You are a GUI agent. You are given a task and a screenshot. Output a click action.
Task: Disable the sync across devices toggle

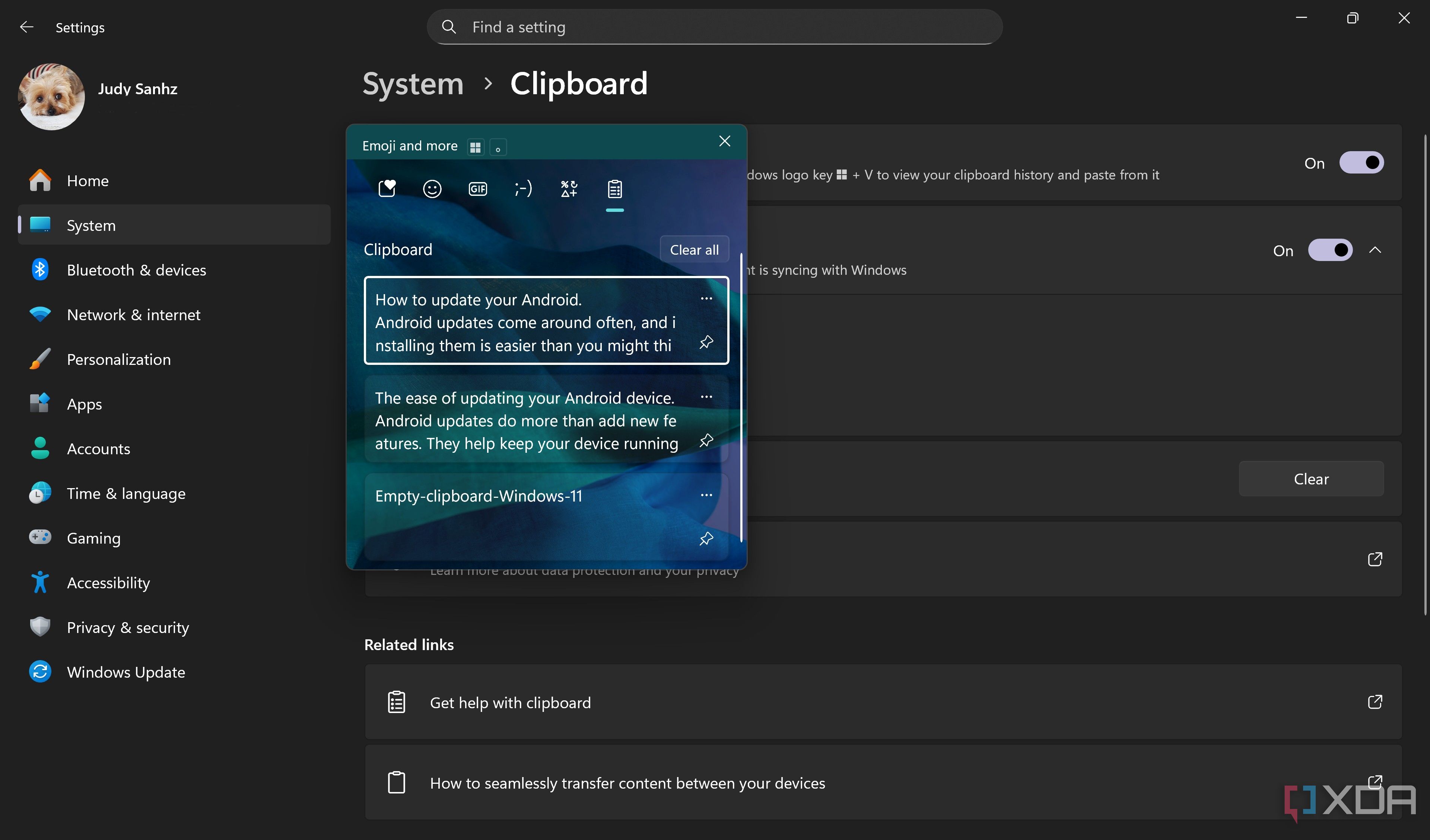coord(1330,250)
